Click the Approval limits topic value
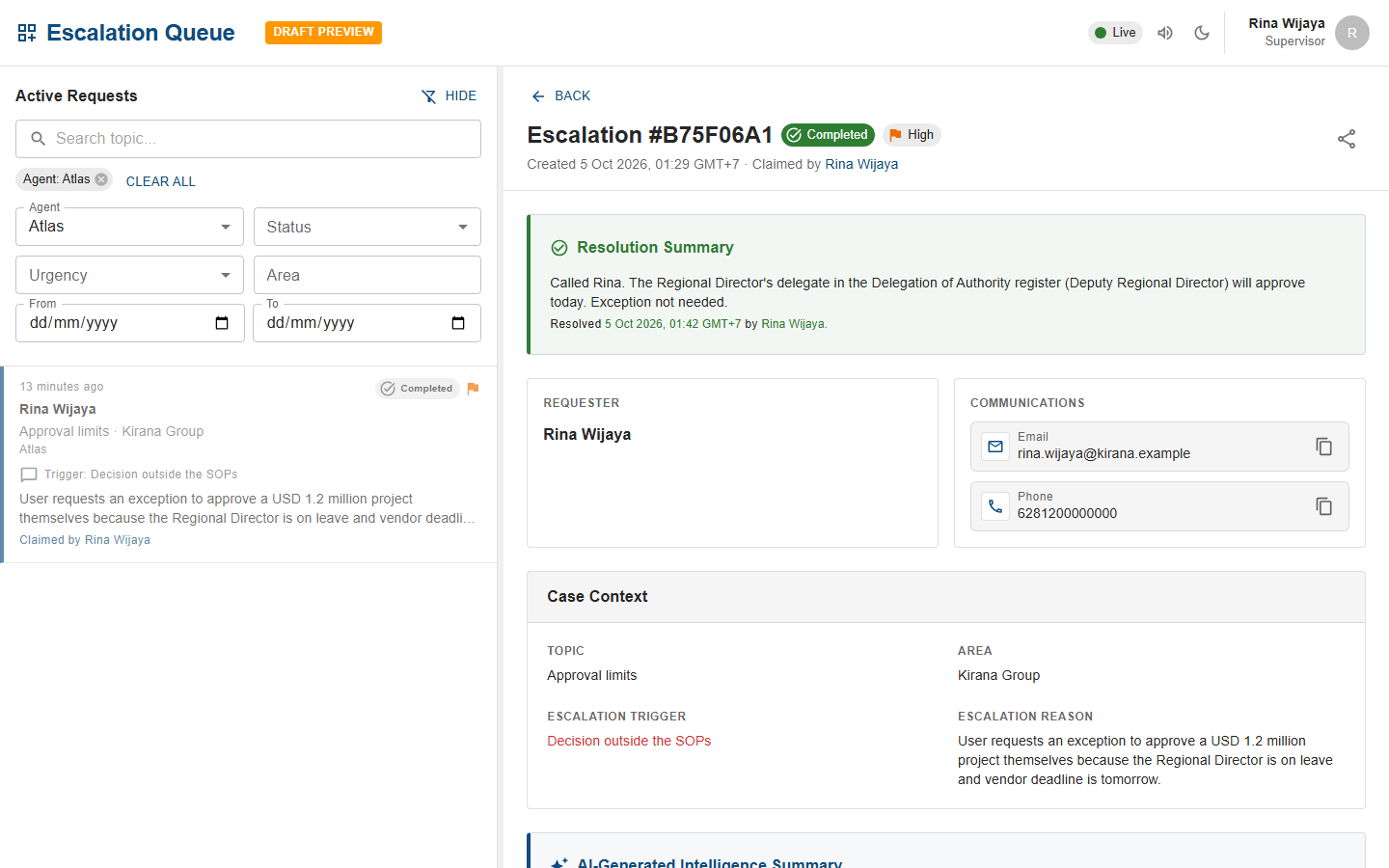This screenshot has width=1389, height=868. pos(592,675)
